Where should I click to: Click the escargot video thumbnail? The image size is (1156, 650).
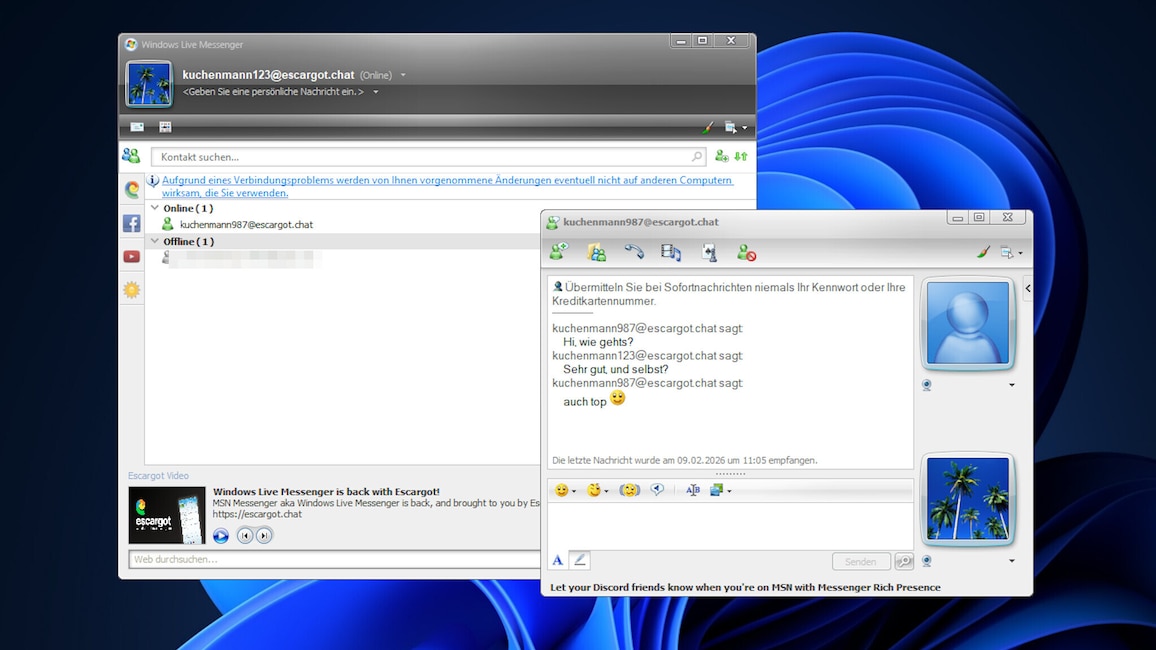click(167, 515)
